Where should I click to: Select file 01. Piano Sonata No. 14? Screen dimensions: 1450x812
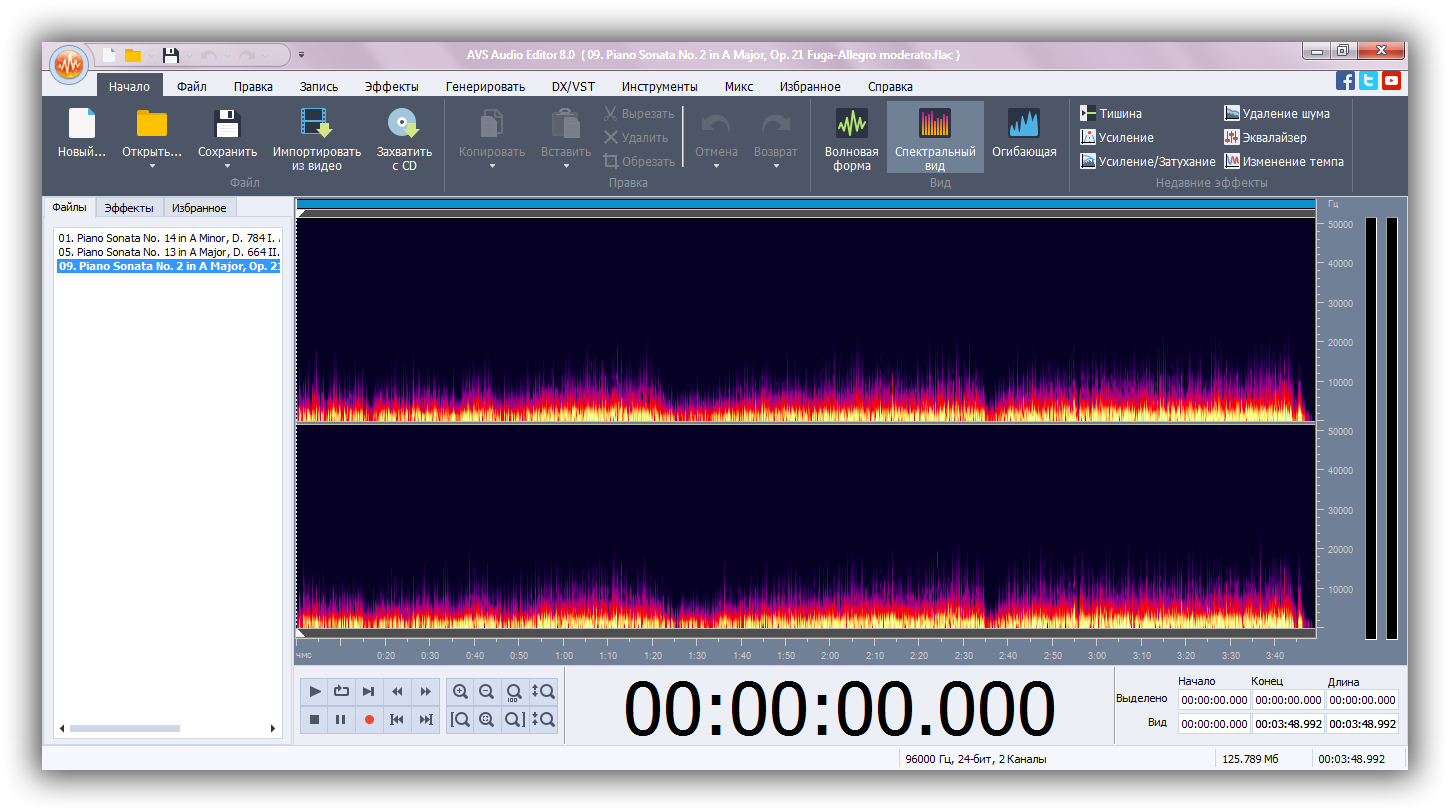(169, 238)
